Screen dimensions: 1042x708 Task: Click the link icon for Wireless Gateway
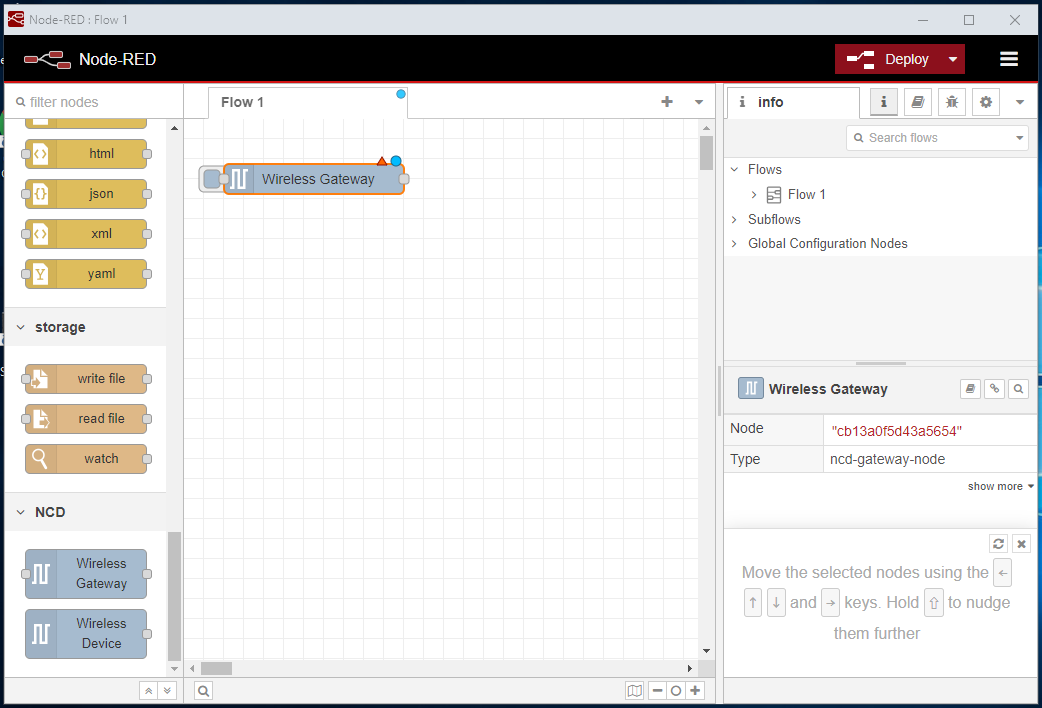[994, 389]
